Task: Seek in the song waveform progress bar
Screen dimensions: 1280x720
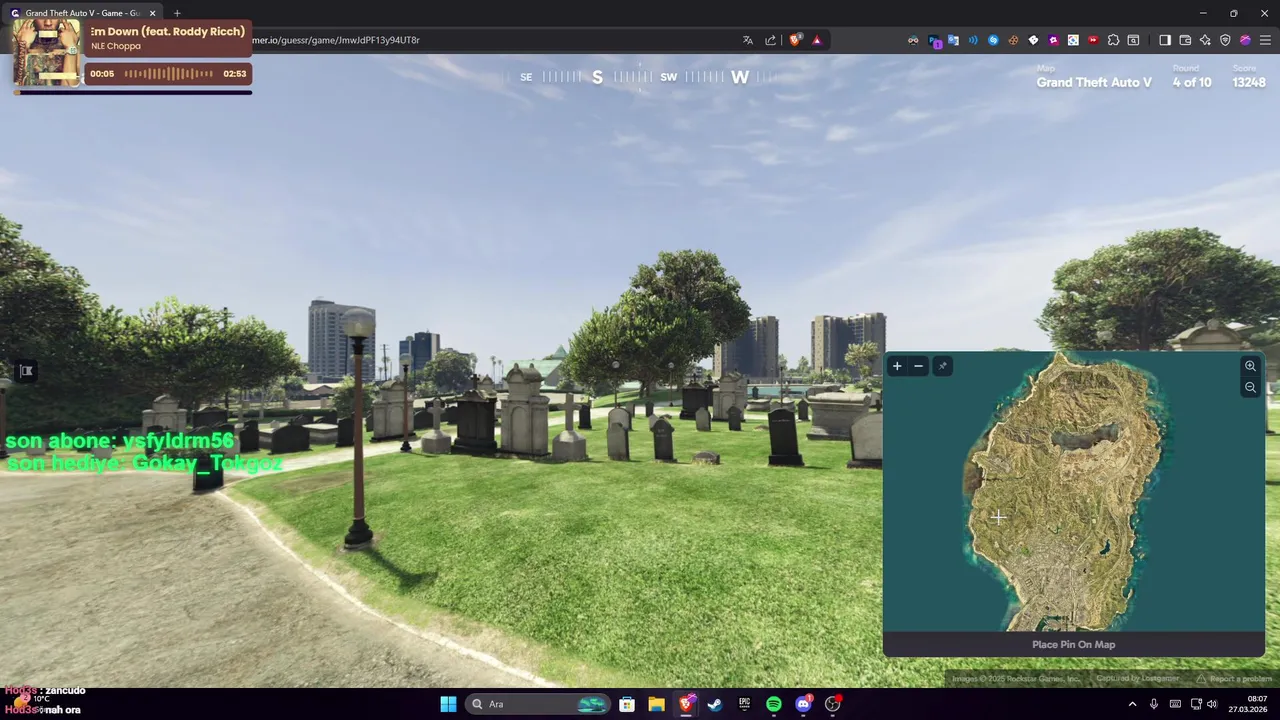Action: tap(168, 74)
